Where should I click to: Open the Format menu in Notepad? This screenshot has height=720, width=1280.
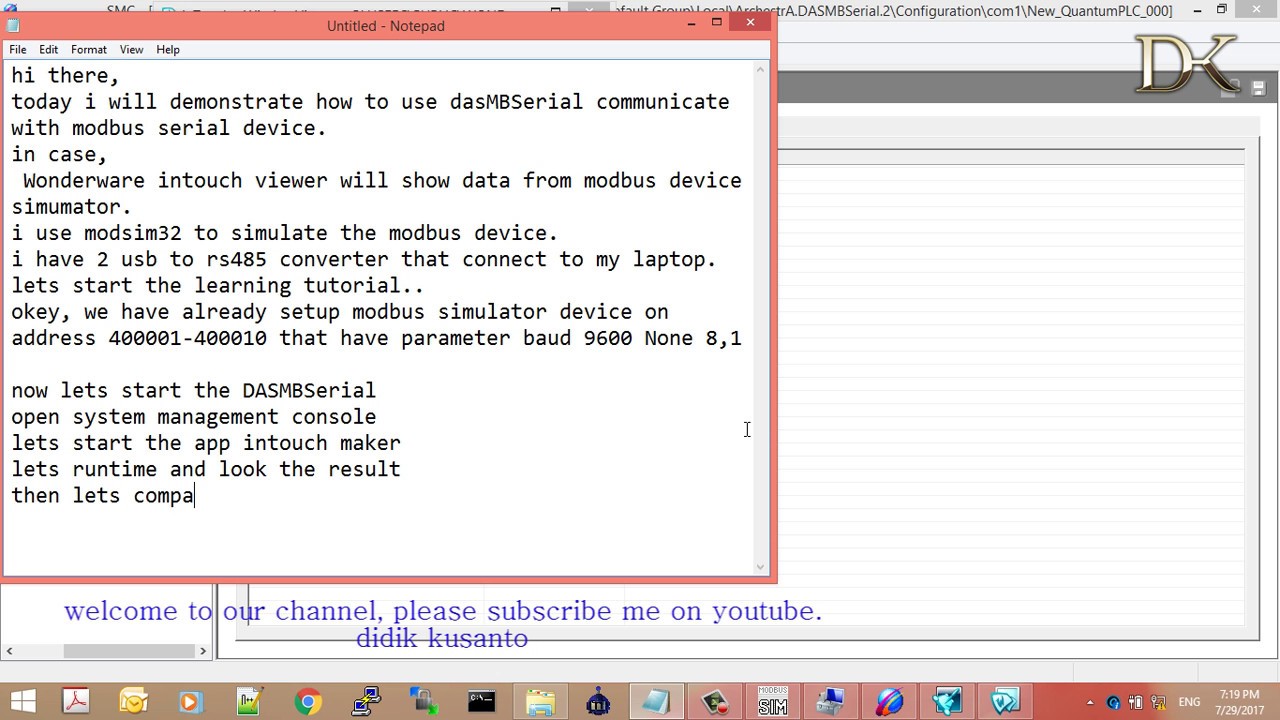click(x=88, y=49)
